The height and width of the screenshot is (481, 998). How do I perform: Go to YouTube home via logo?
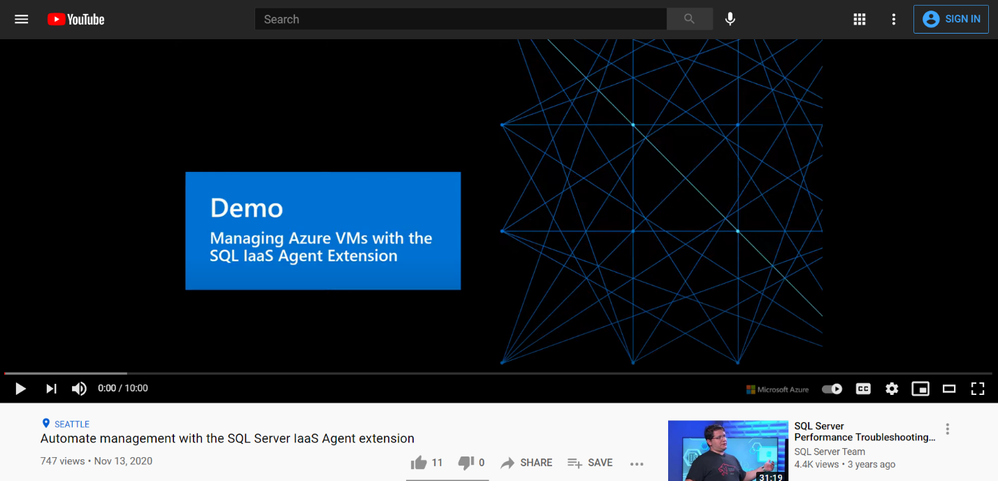tap(76, 19)
